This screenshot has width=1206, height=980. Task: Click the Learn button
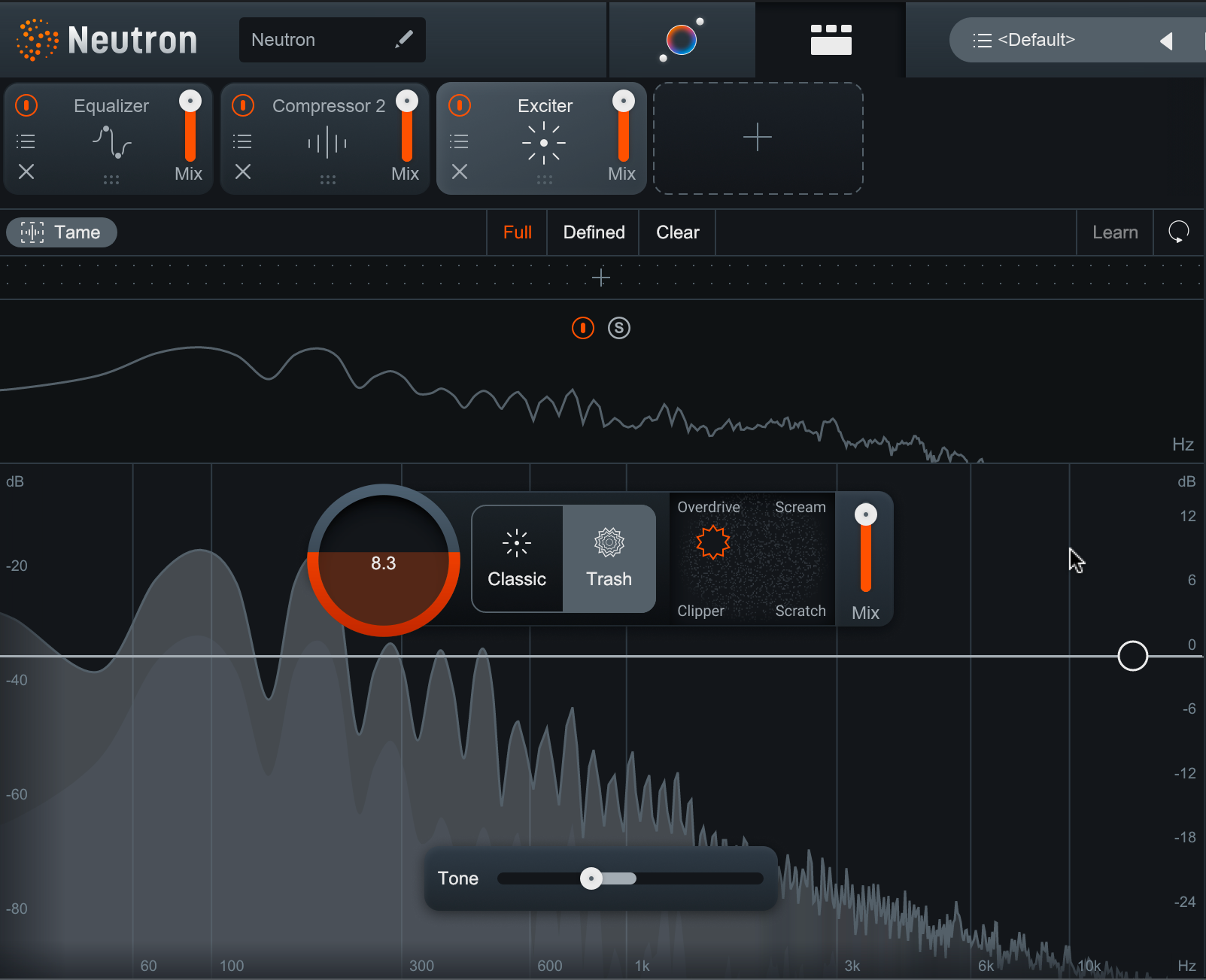coord(1115,232)
